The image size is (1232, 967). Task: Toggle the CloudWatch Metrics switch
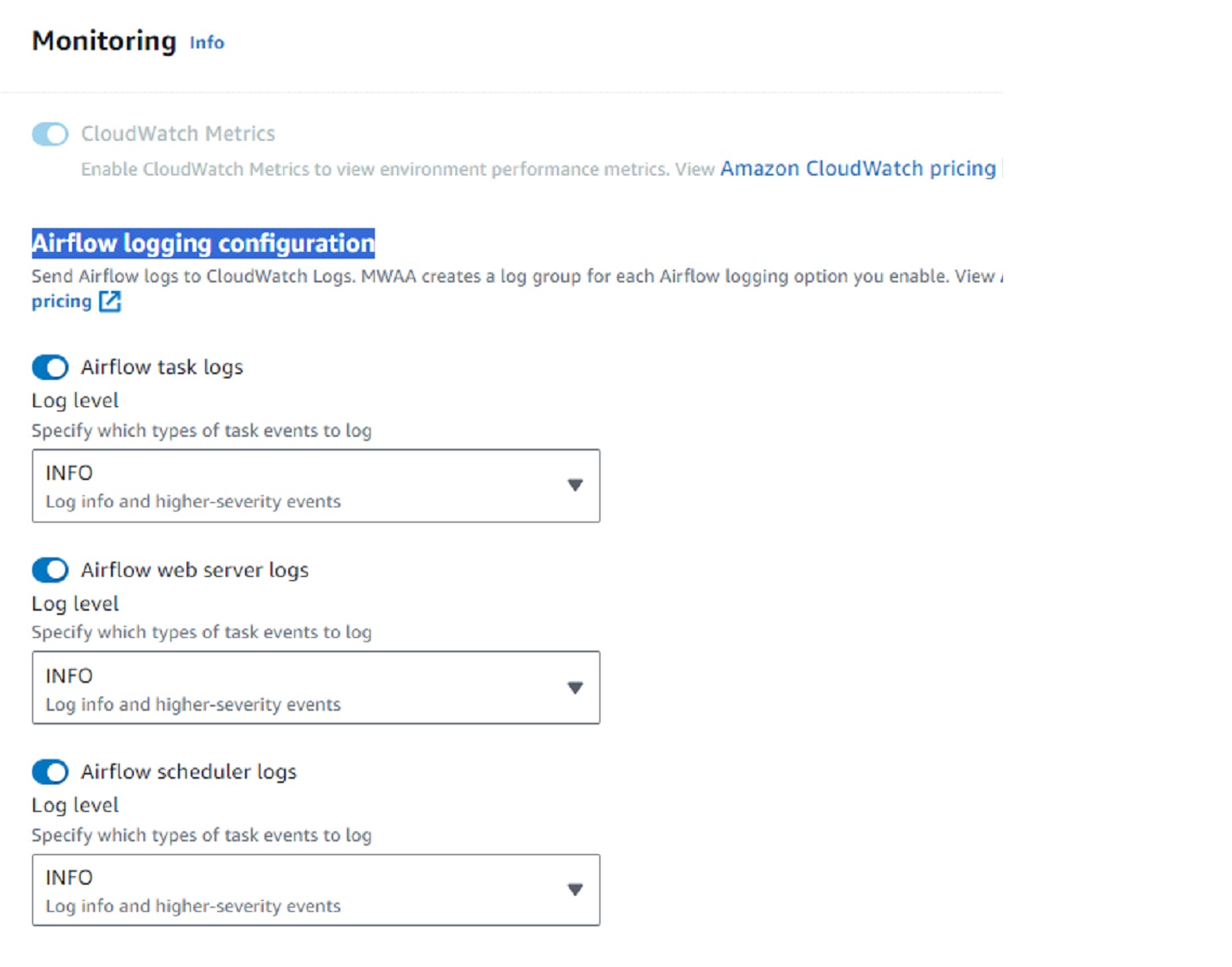50,134
